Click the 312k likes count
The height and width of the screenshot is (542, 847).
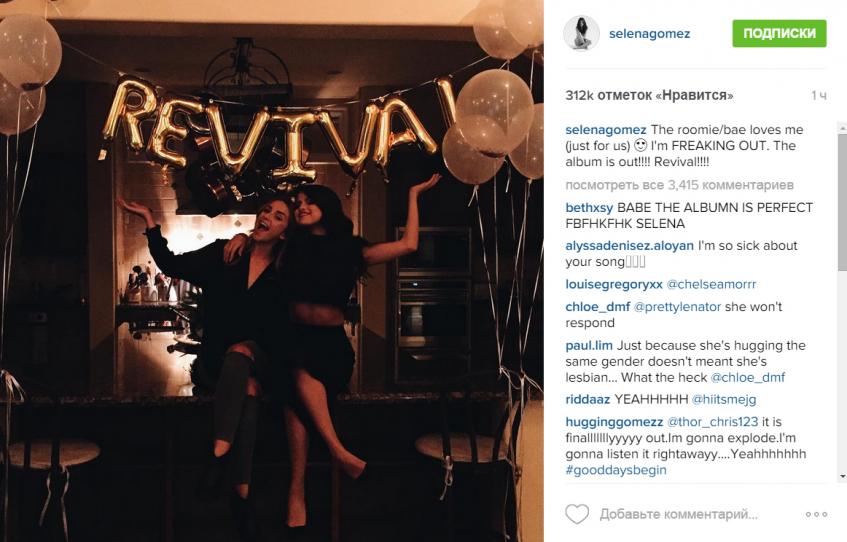click(x=649, y=96)
